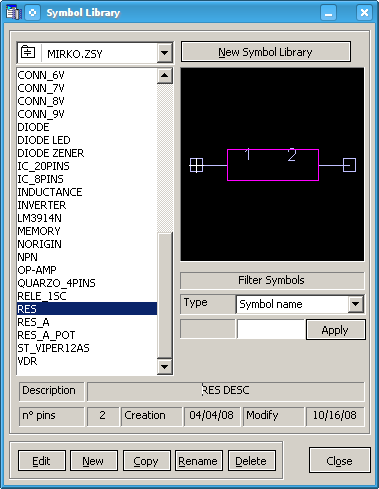Select the OP-AMP symbol entry
Image resolution: width=379 pixels, height=489 pixels.
87,270
